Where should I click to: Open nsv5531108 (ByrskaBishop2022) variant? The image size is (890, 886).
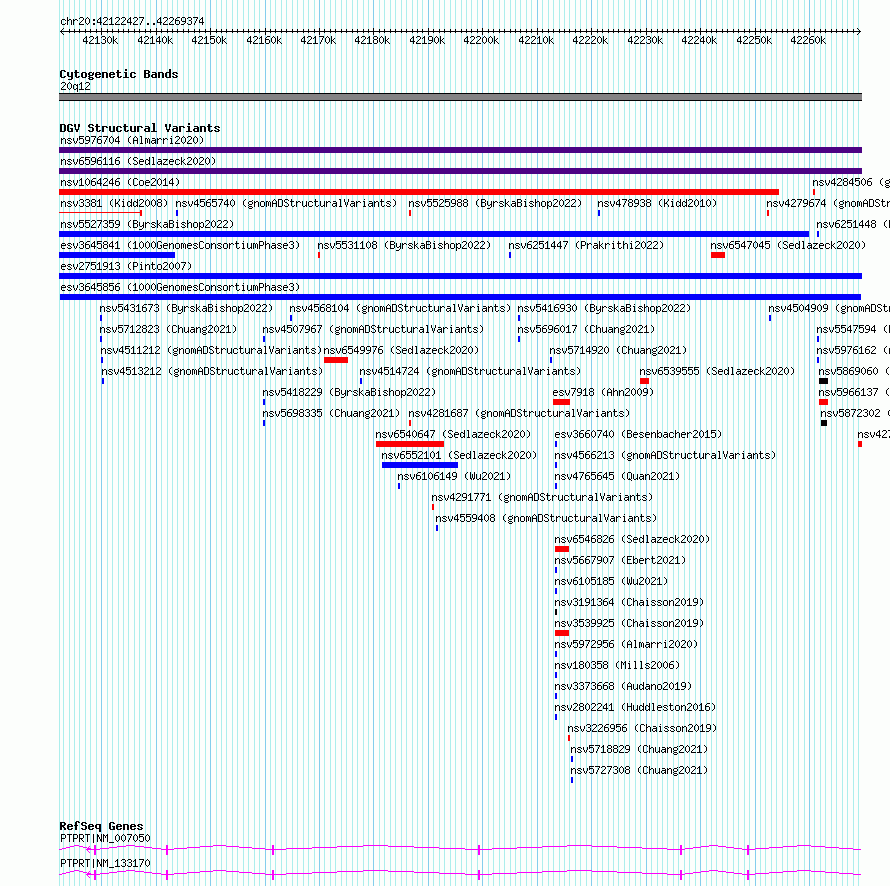[404, 245]
